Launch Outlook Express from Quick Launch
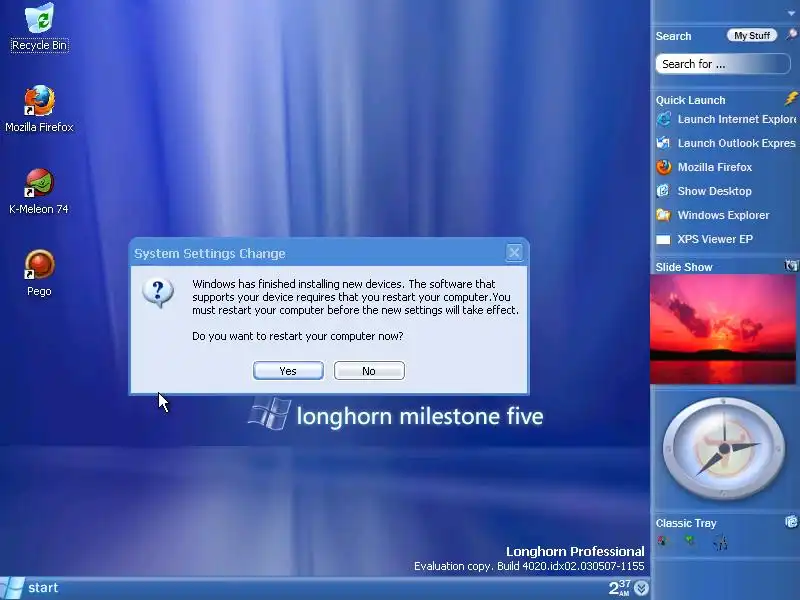This screenshot has height=600, width=800. (726, 143)
